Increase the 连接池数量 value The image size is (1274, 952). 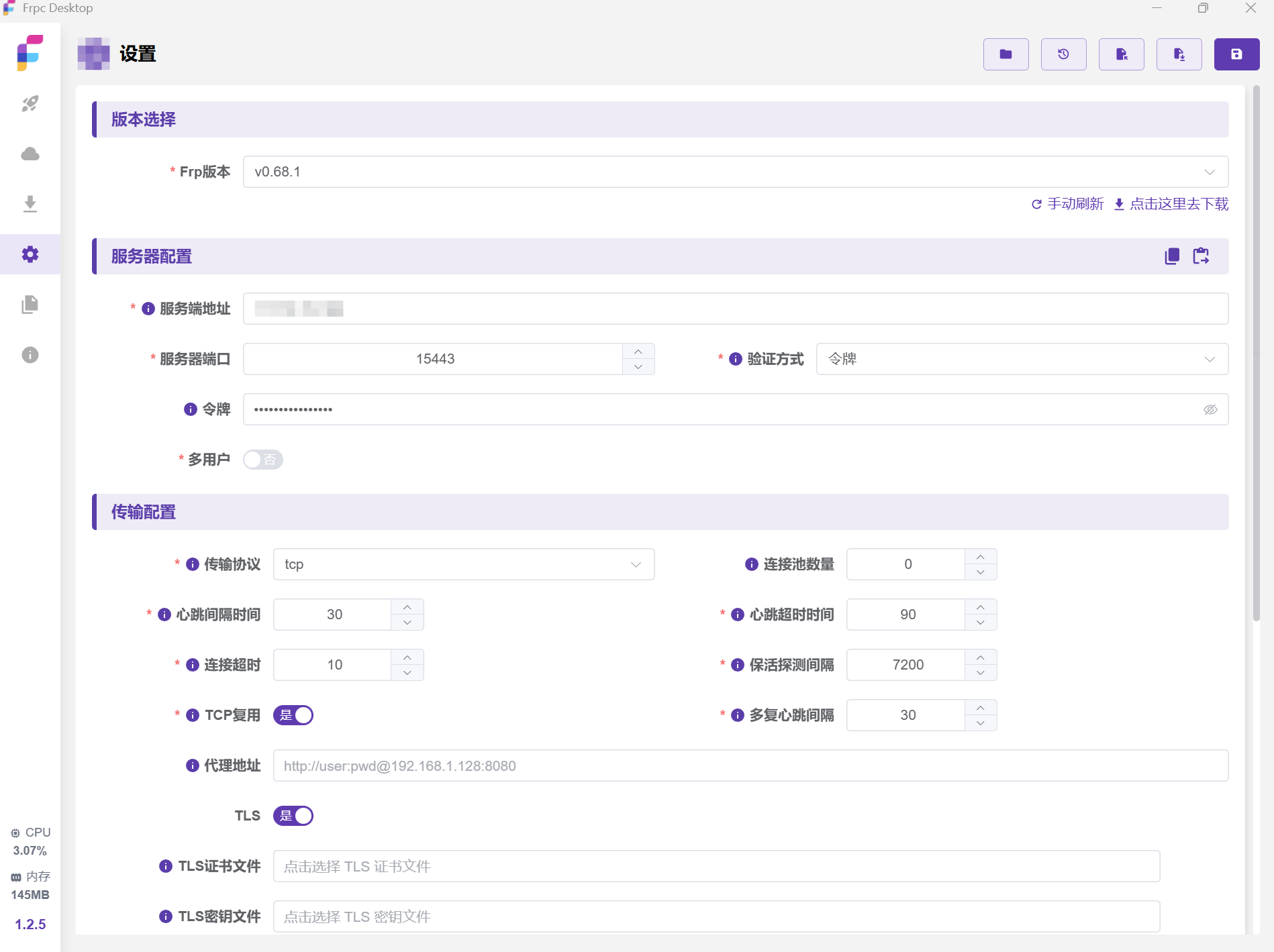tap(981, 557)
